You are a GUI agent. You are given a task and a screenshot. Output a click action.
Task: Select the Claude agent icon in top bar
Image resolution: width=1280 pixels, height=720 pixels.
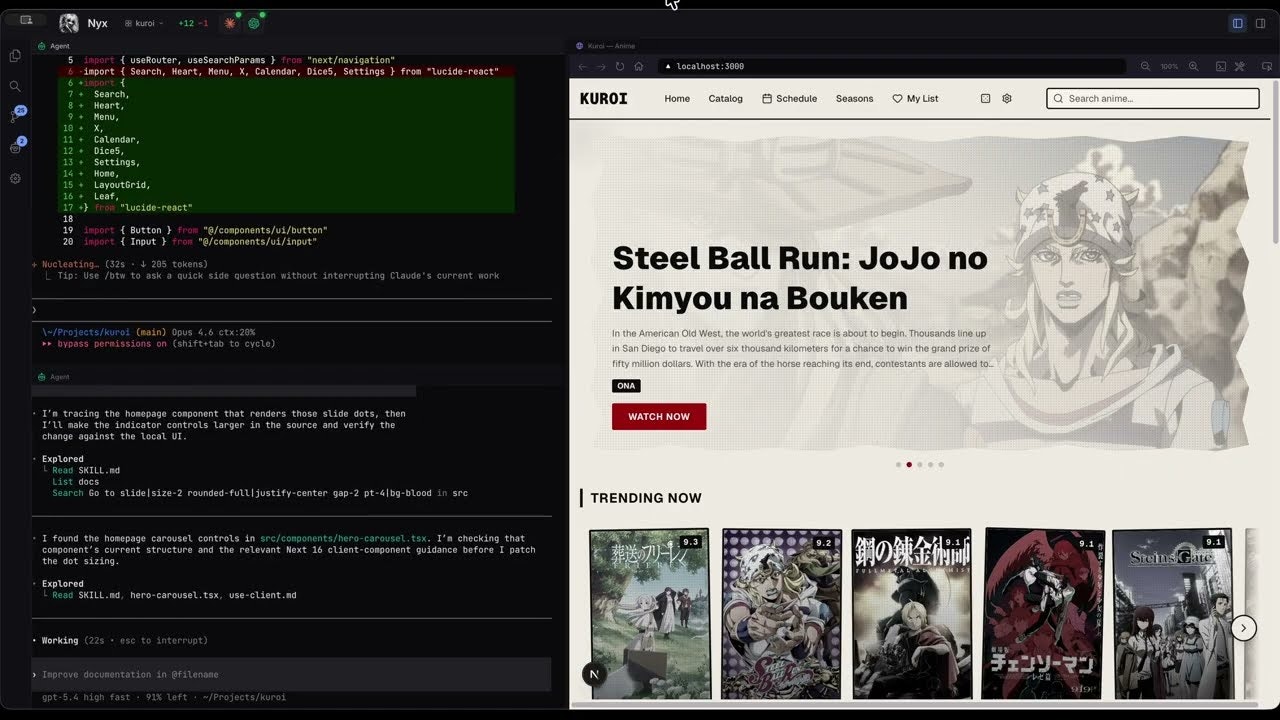tap(230, 23)
